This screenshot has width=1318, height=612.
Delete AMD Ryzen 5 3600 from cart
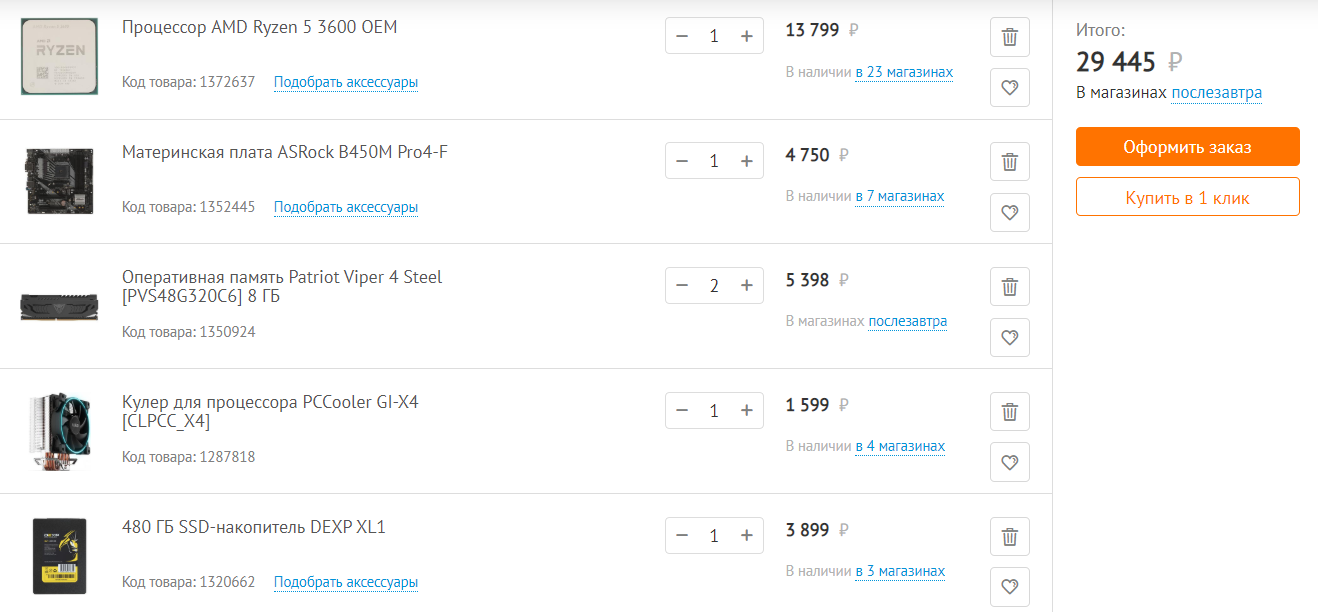pyautogui.click(x=1009, y=38)
